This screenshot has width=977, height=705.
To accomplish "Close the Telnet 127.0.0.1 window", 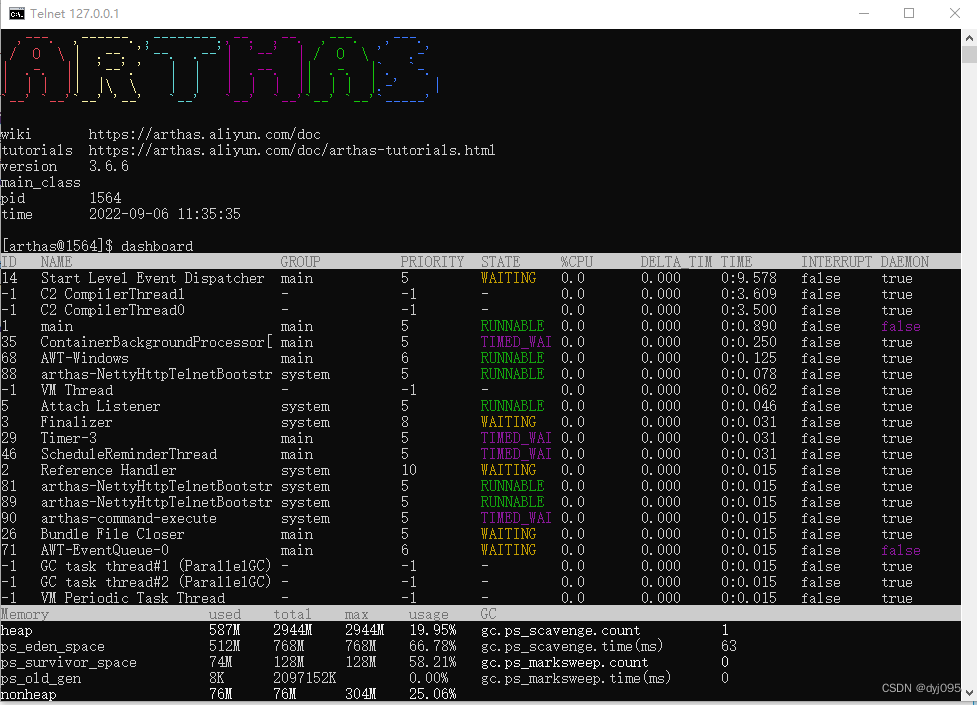I will [x=955, y=13].
